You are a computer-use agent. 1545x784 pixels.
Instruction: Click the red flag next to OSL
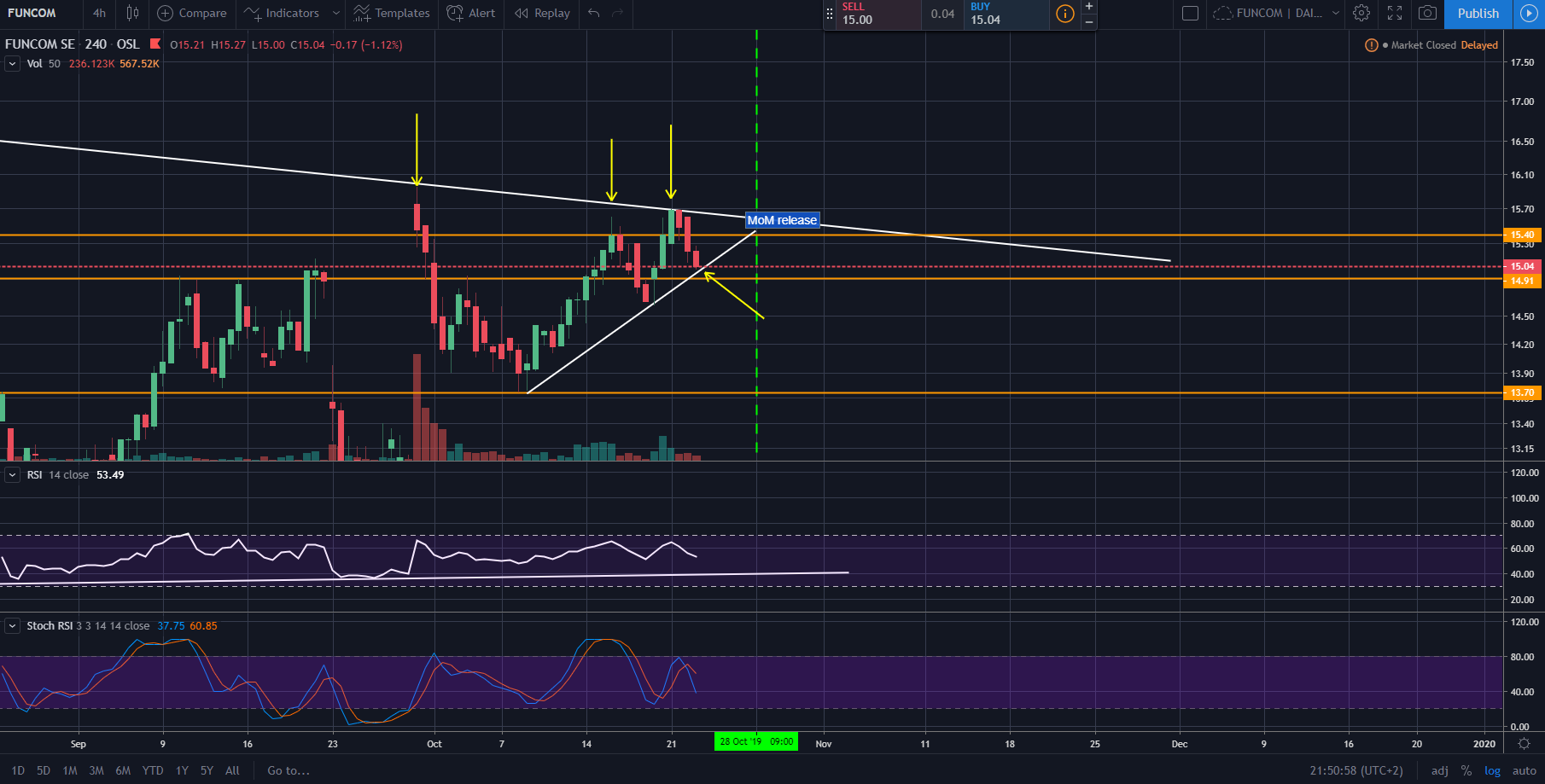click(x=154, y=44)
